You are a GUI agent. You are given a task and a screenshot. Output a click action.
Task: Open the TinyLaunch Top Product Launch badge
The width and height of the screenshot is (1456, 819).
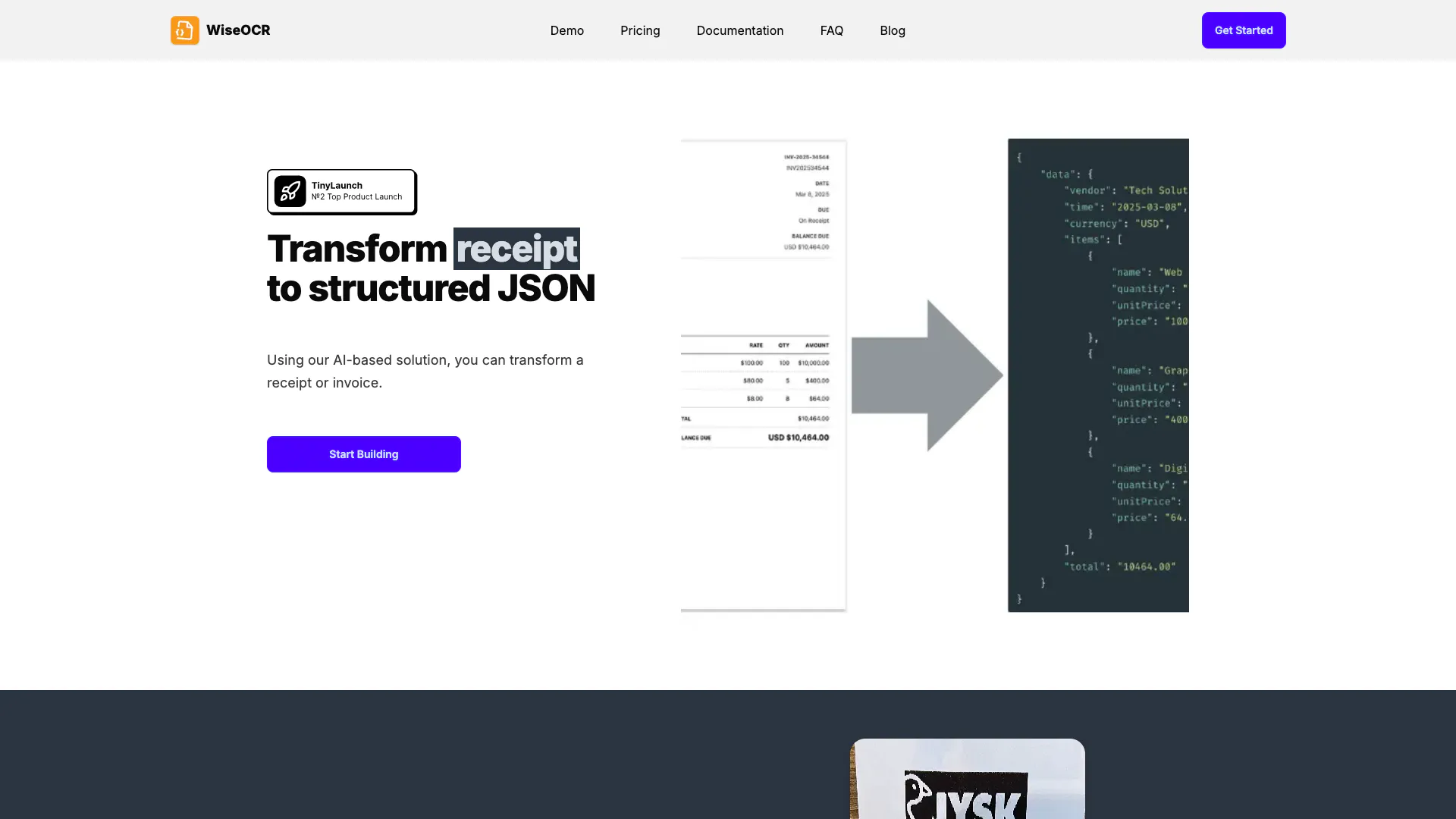tap(341, 192)
